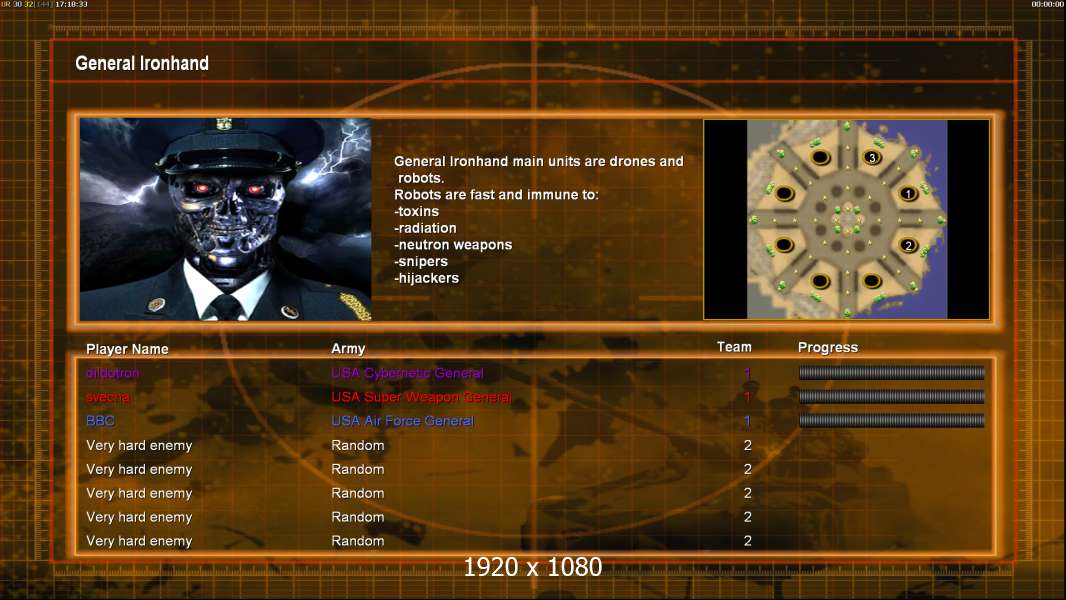
Task: Click the '-snipers' description line
Action: (x=420, y=262)
